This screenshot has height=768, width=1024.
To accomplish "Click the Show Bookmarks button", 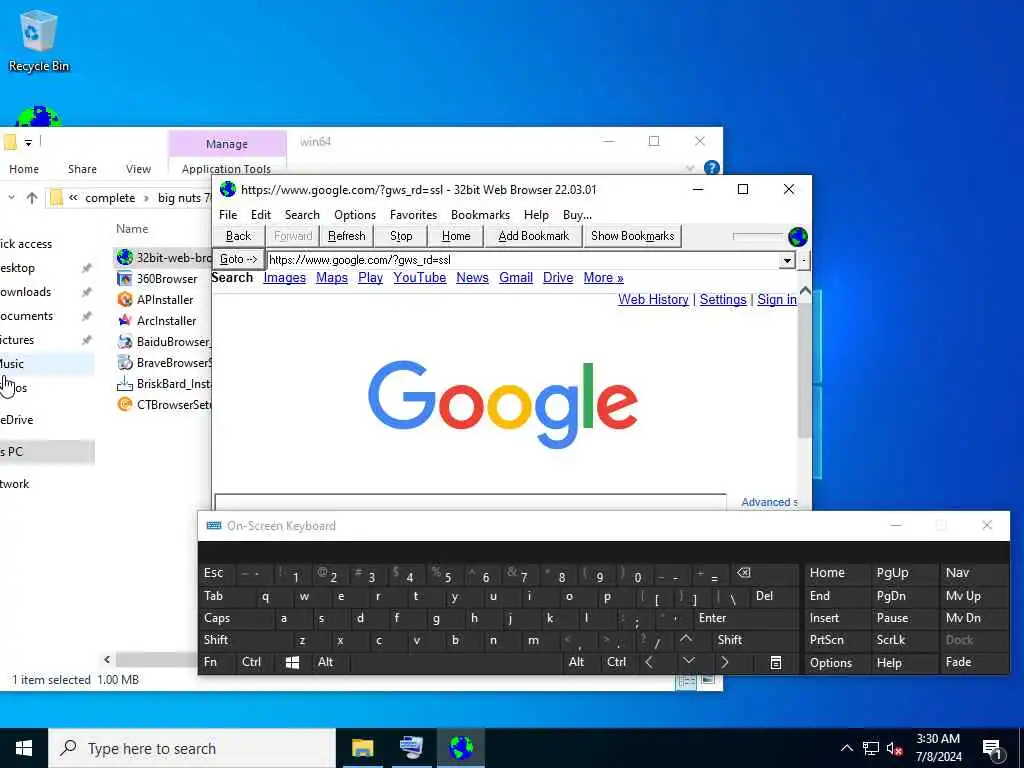I will [632, 236].
